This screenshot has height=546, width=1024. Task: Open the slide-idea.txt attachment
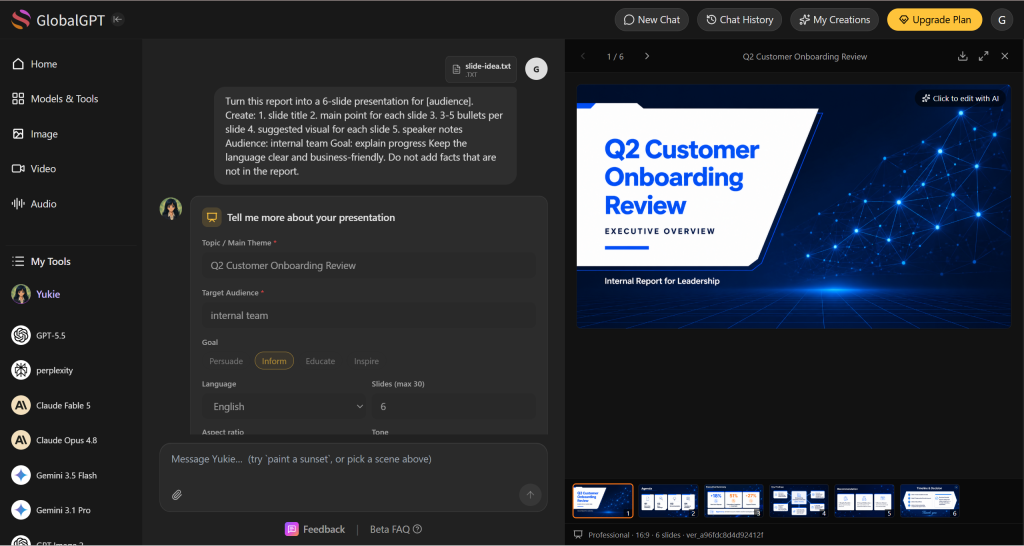tap(481, 69)
